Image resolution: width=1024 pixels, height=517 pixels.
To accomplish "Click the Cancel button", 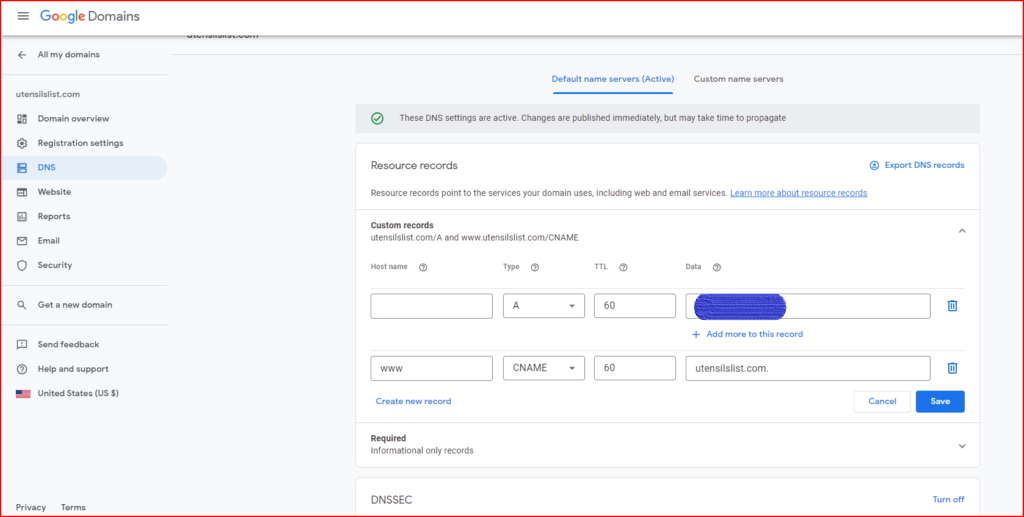I will (x=882, y=401).
